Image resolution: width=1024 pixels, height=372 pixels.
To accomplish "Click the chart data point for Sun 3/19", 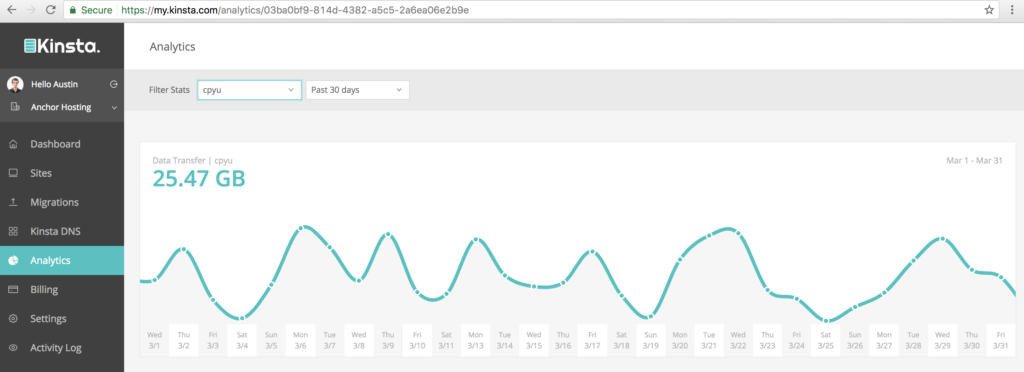I will [650, 317].
